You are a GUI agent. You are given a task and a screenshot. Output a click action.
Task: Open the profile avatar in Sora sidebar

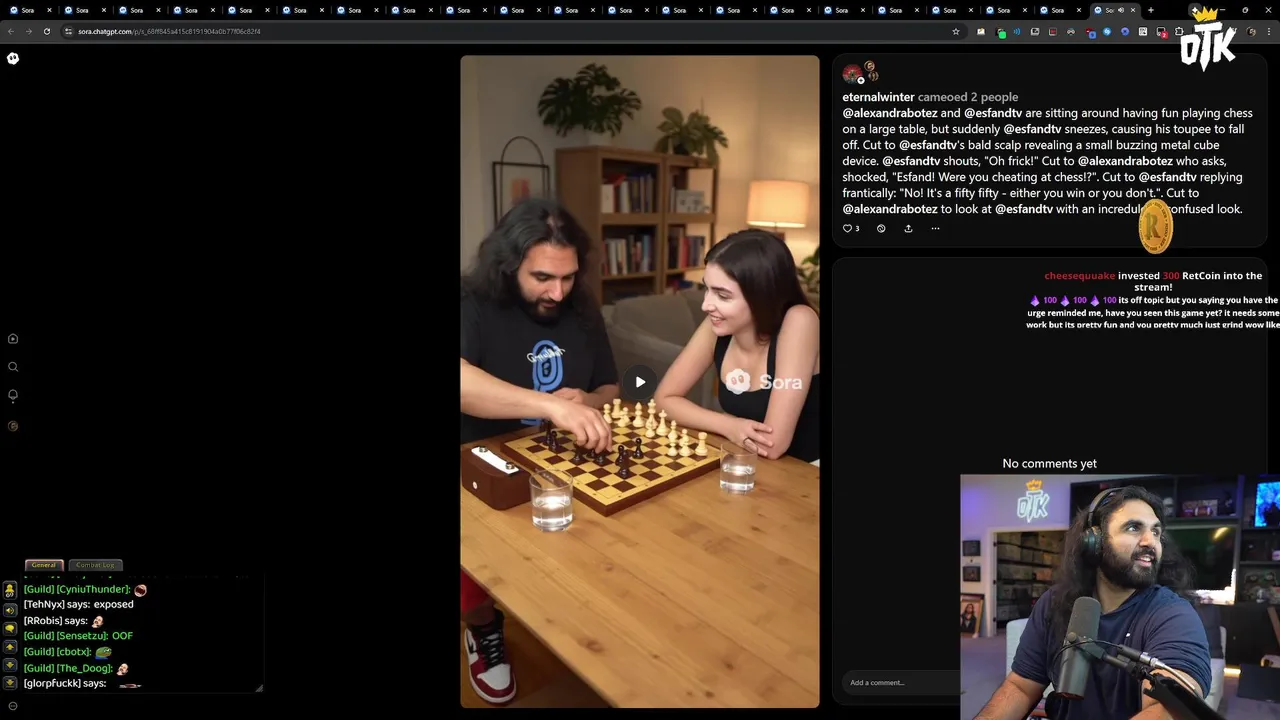[x=13, y=426]
